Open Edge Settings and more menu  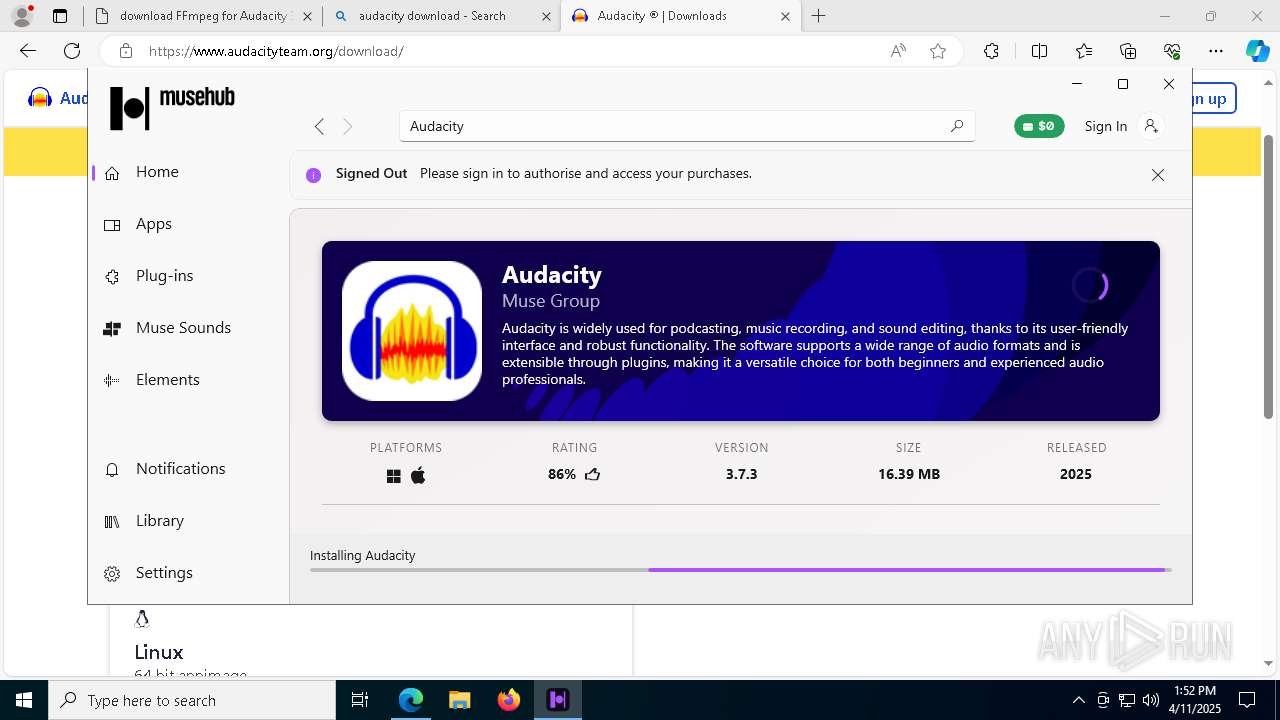point(1216,51)
